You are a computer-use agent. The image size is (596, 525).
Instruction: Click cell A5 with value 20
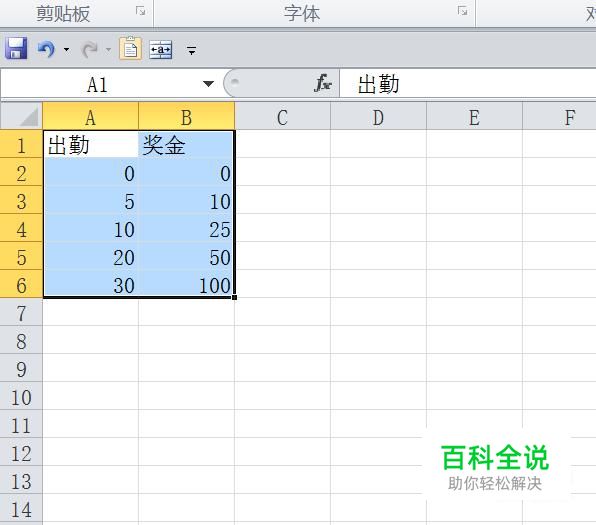[91, 256]
